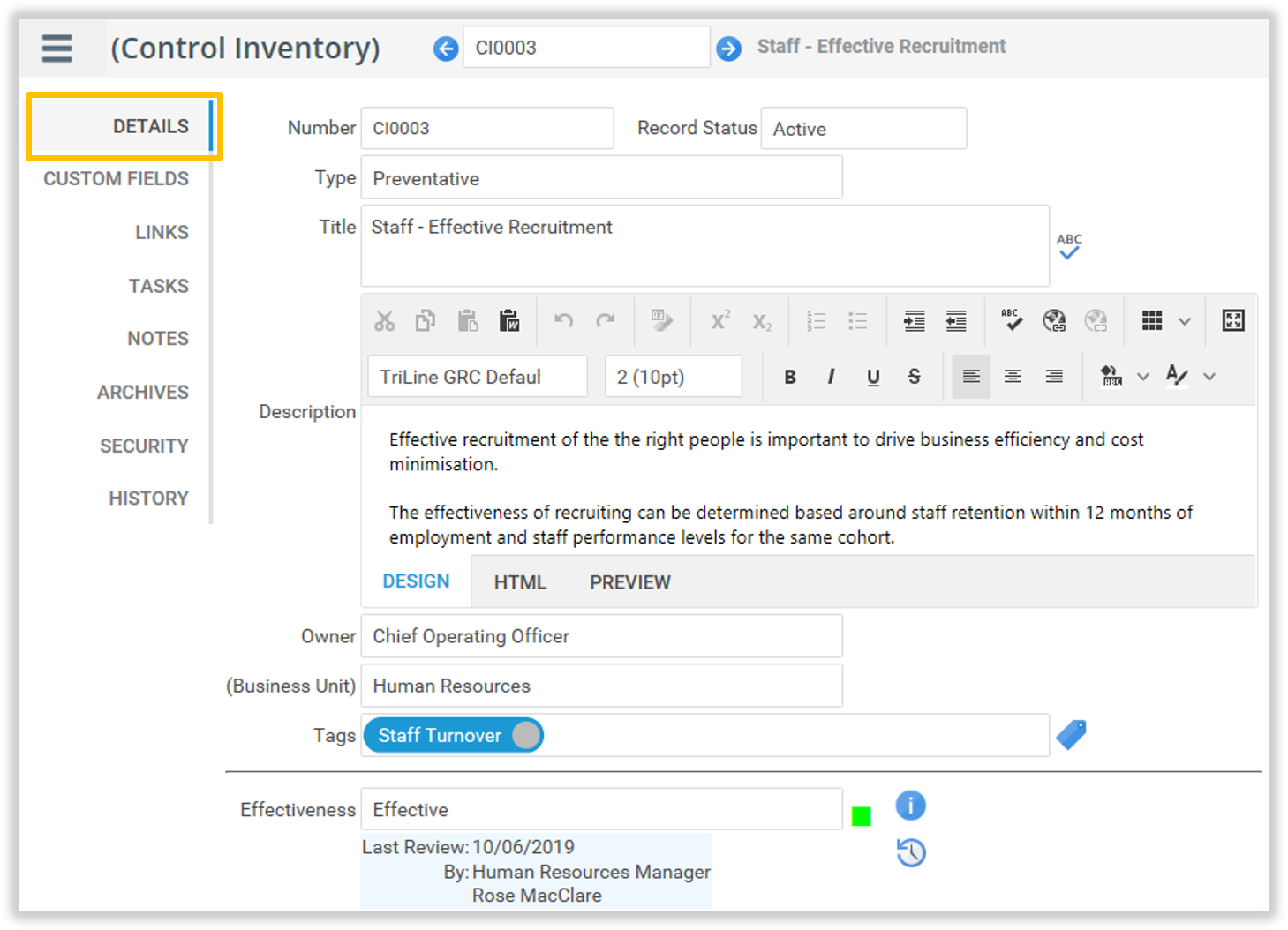
Task: Open the hamburger menu
Action: coord(56,48)
